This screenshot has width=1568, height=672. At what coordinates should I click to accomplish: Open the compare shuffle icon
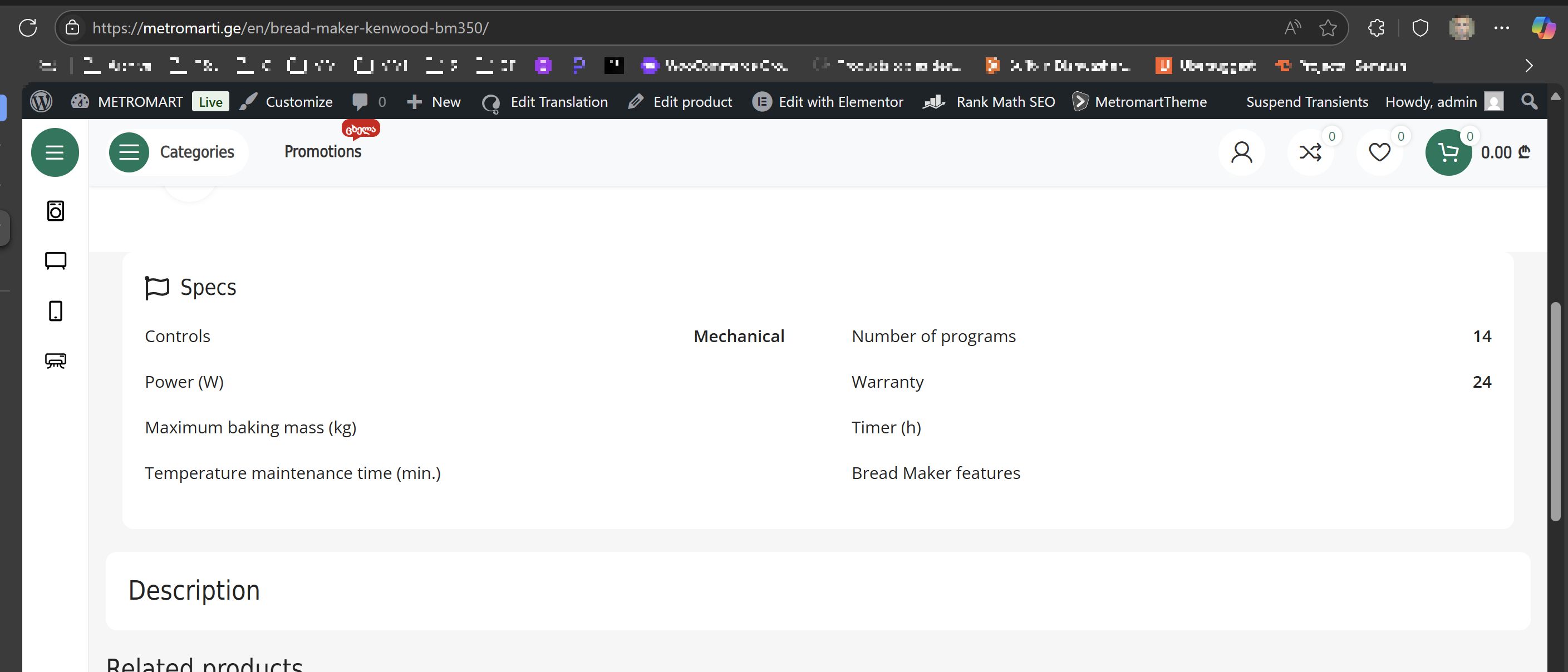pyautogui.click(x=1310, y=152)
